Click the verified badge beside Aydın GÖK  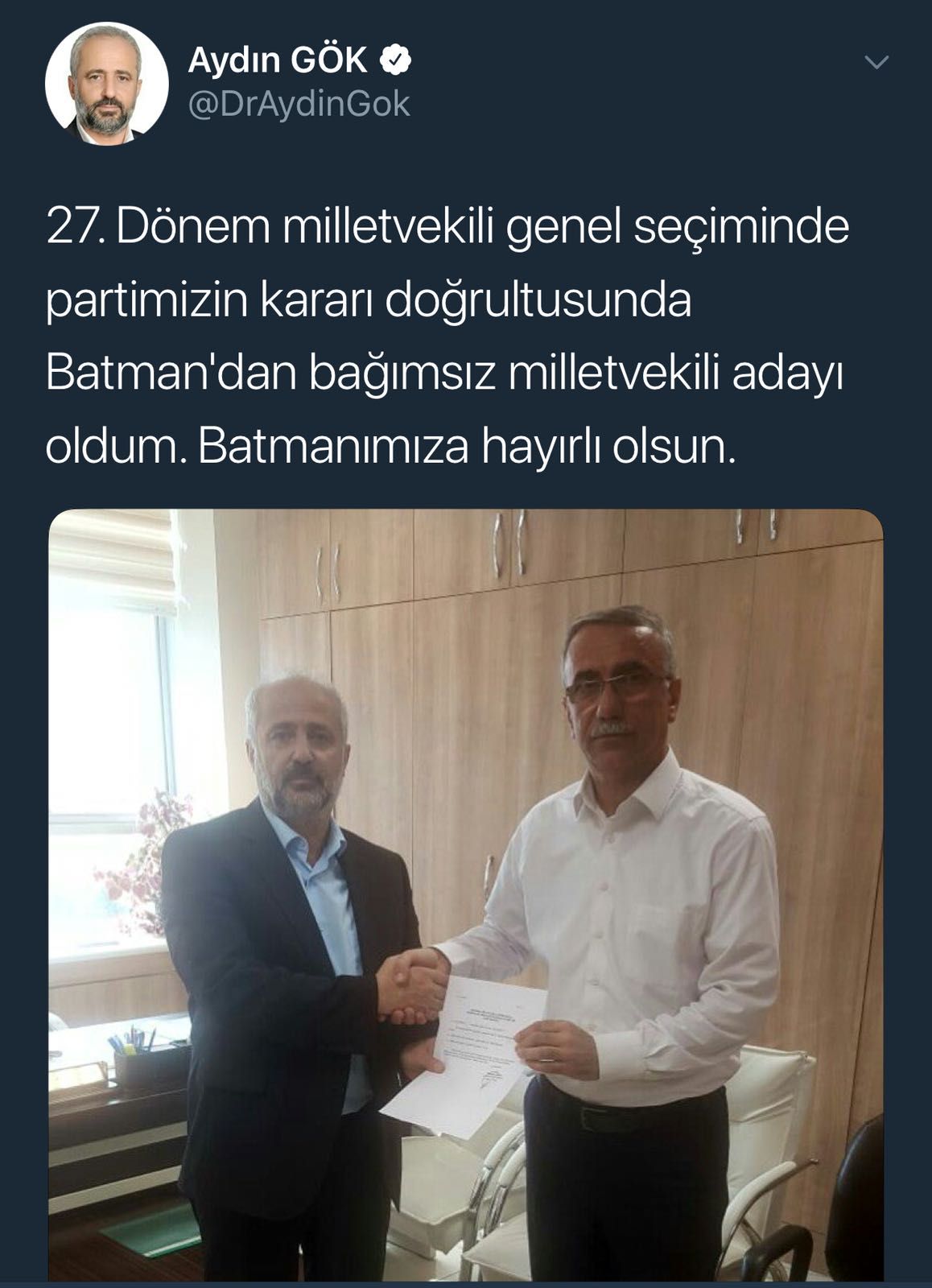(x=396, y=61)
